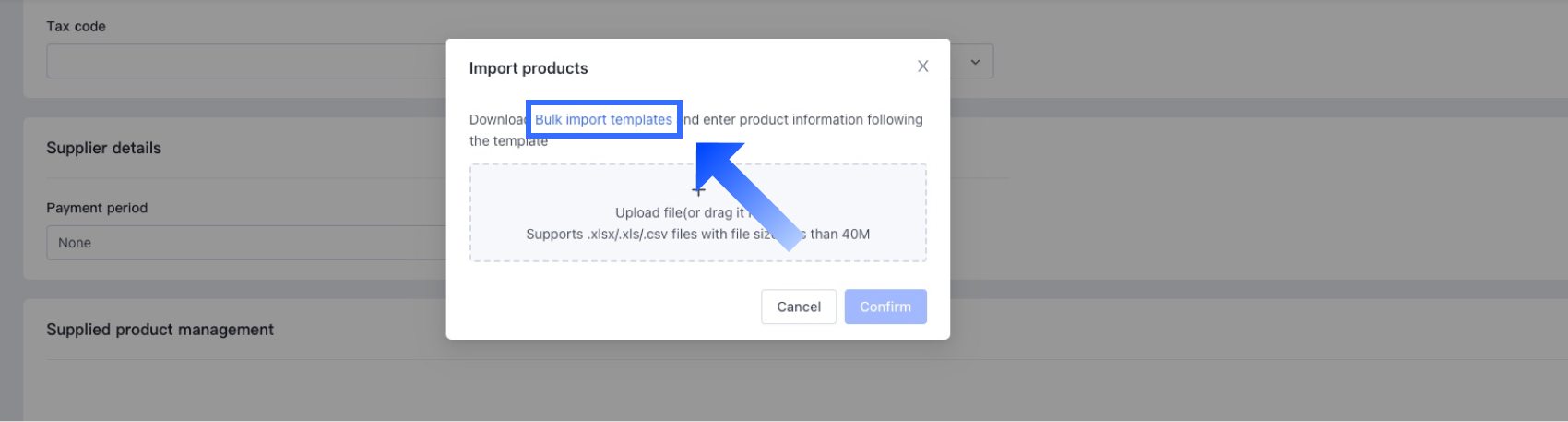Screen dimensions: 1568x422
Task: Click the Payment period field label
Action: (x=97, y=208)
